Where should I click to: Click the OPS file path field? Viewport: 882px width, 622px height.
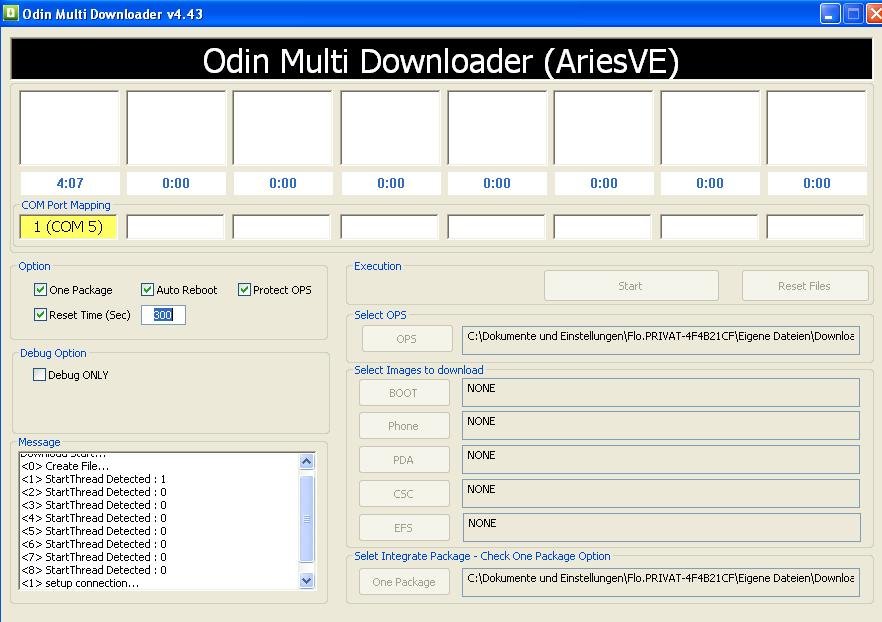tap(661, 340)
